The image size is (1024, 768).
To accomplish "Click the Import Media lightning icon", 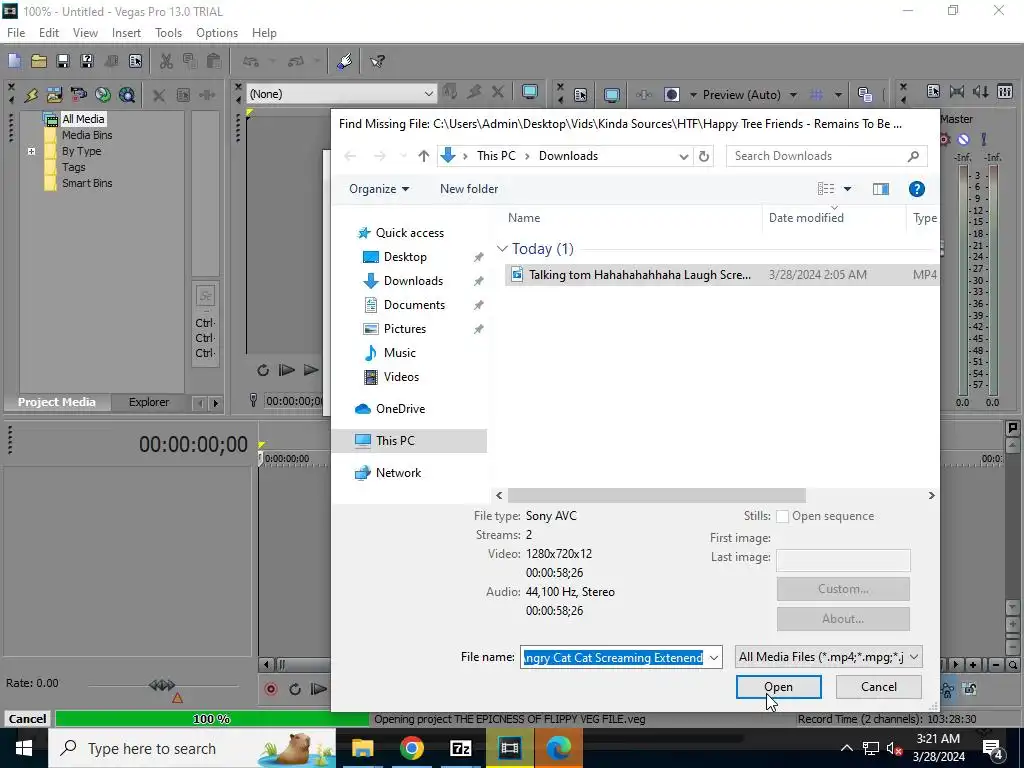I will point(31,95).
